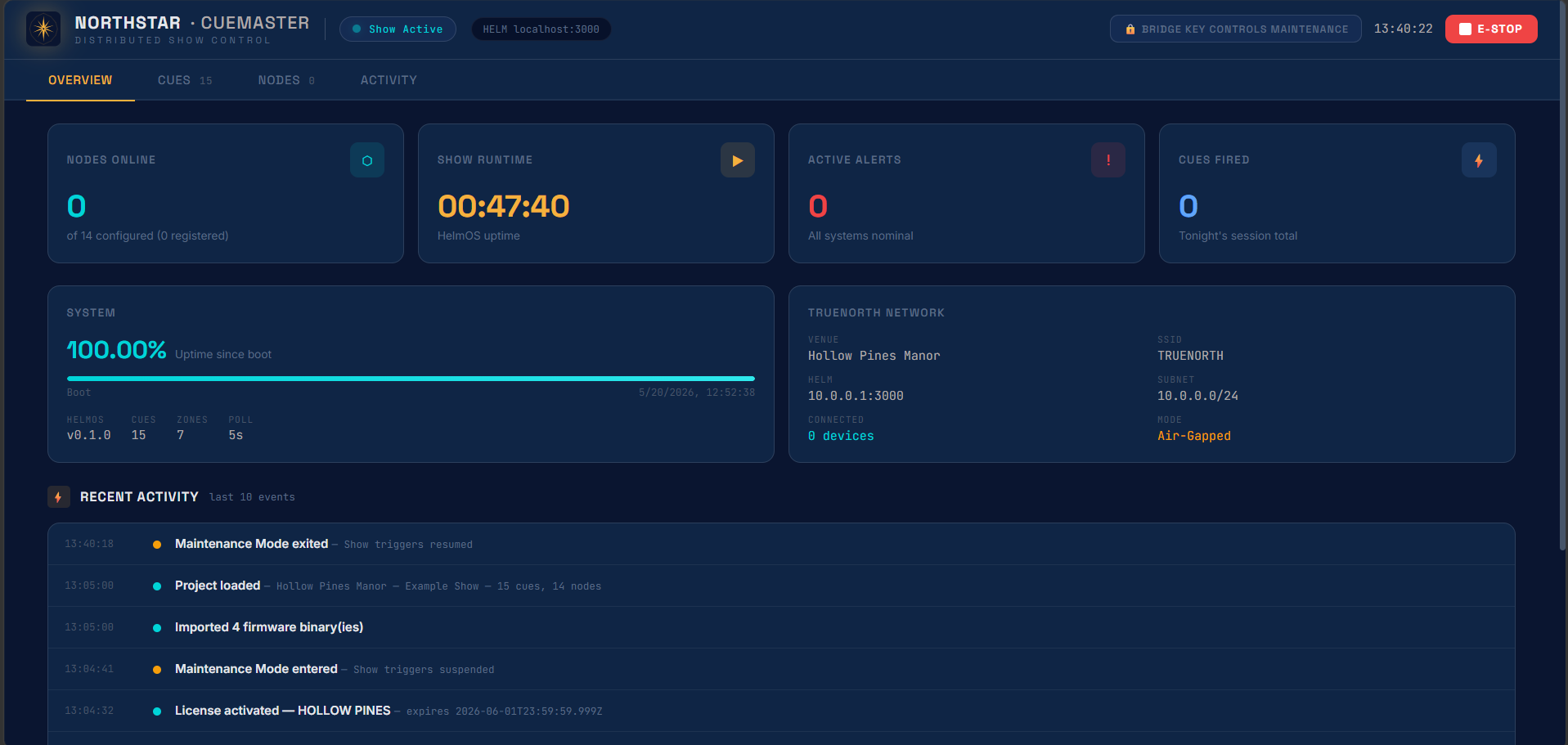Click the SSID value TRUENORTH
This screenshot has height=745, width=1568.
(x=1190, y=356)
